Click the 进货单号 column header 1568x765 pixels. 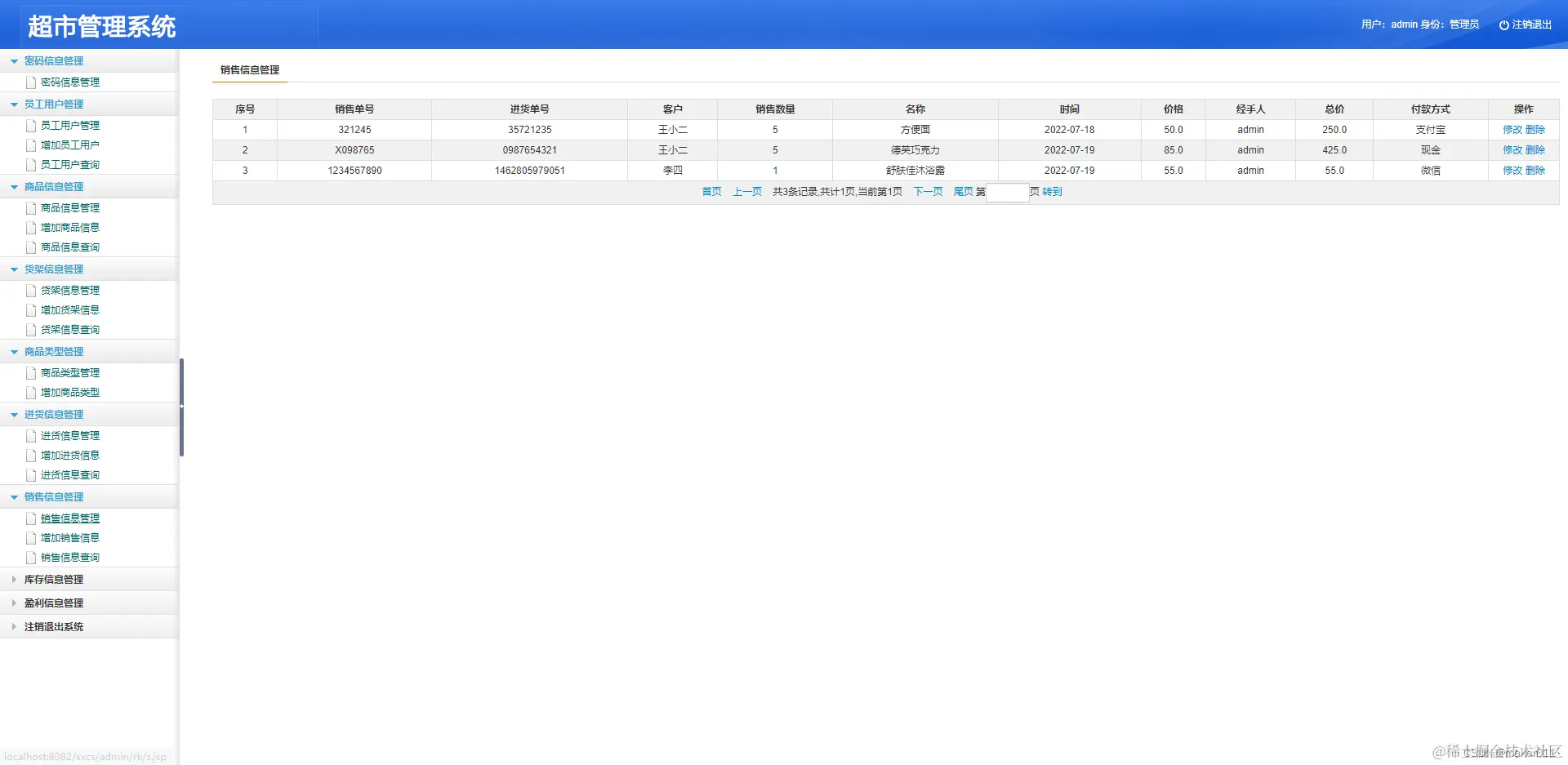coord(530,109)
